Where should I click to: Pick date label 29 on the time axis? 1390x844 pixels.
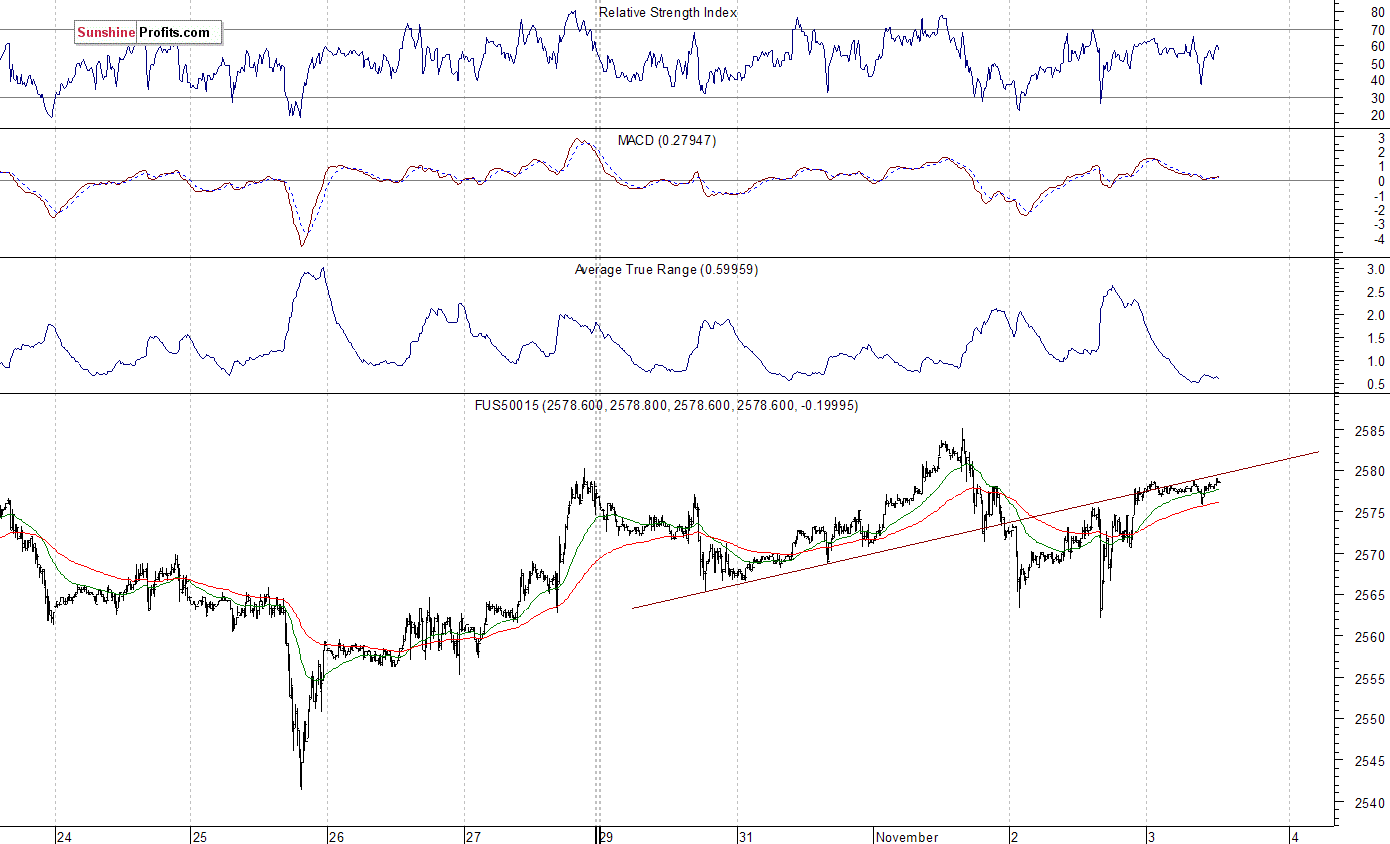pyautogui.click(x=608, y=837)
